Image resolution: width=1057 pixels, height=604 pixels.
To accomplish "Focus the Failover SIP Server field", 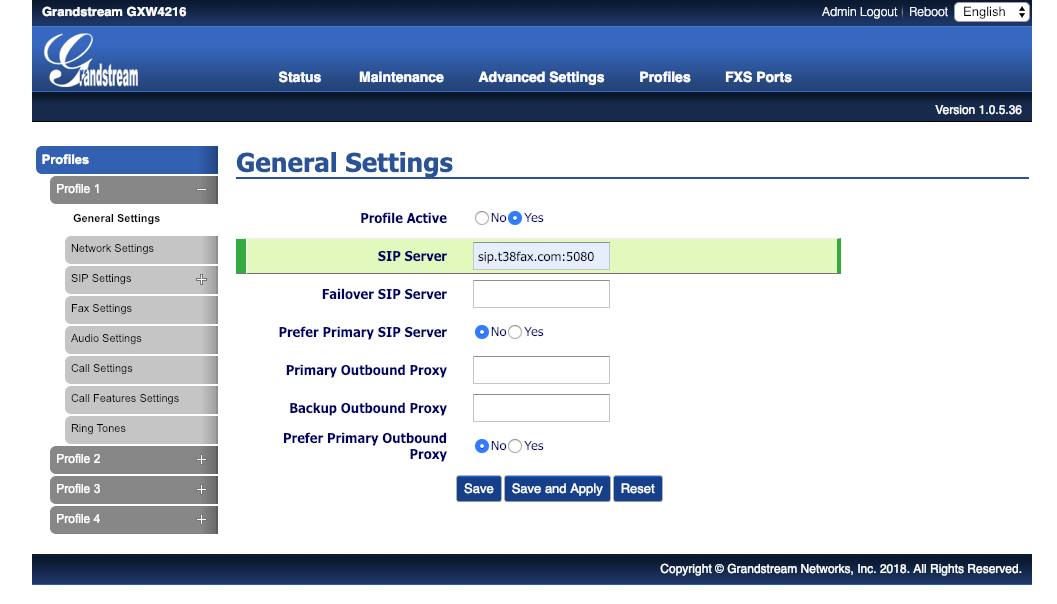I will click(x=541, y=294).
